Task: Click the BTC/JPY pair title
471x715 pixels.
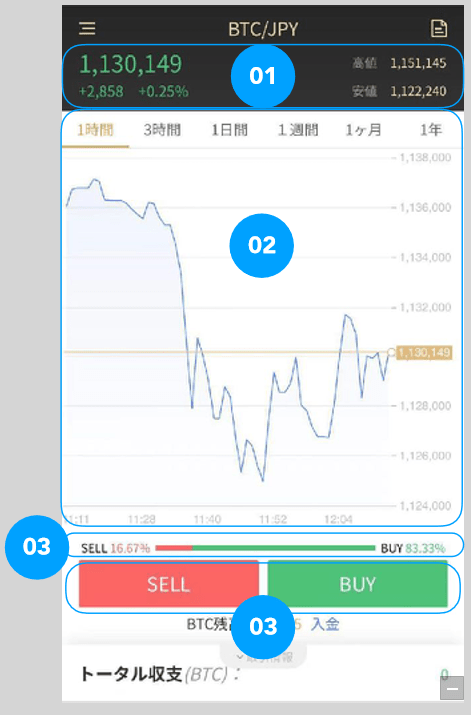Action: click(263, 30)
